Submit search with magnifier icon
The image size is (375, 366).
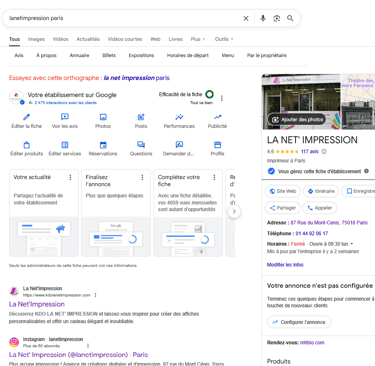coord(290,18)
